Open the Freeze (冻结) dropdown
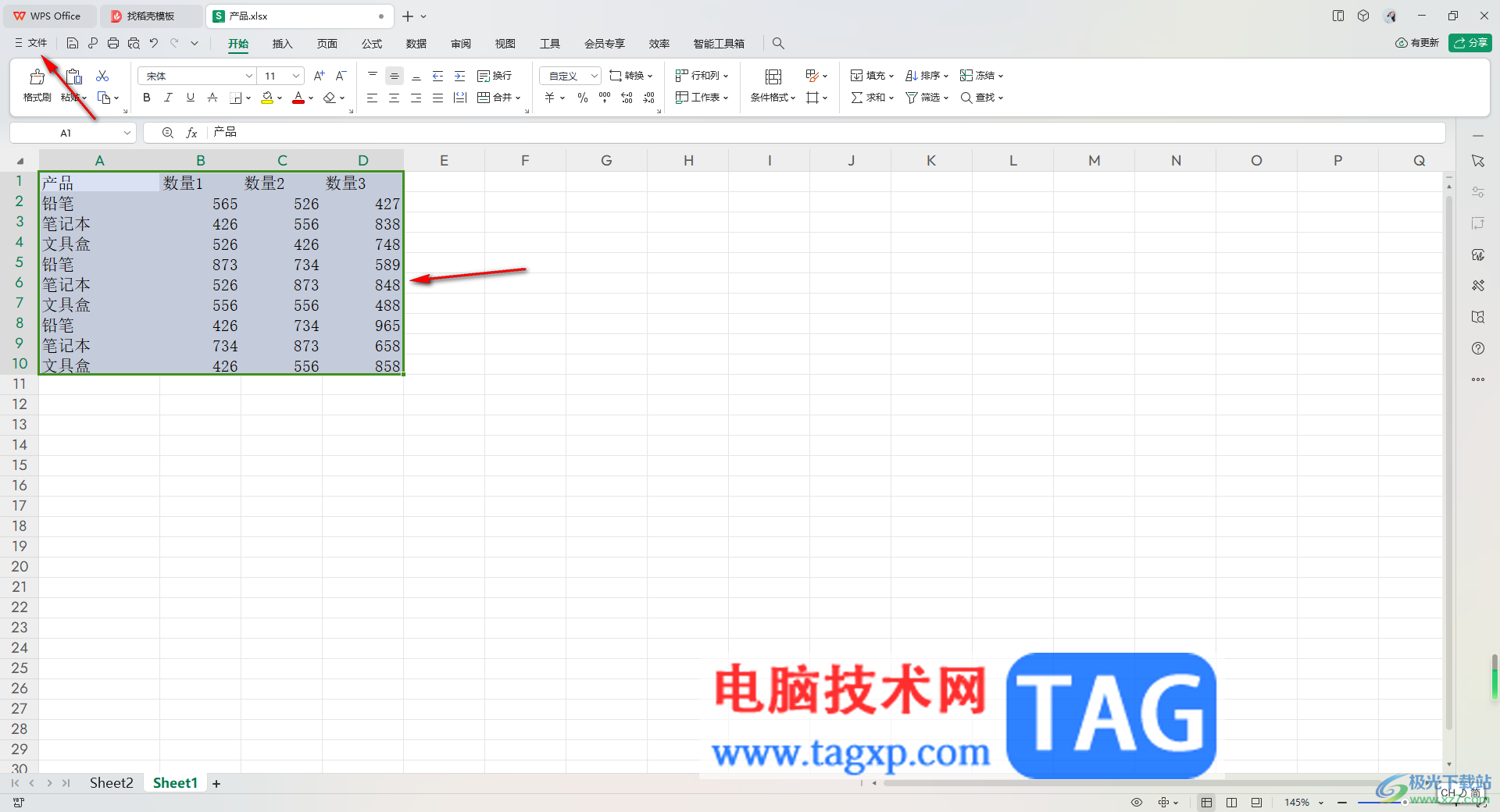Screen dimensions: 1500x812 [x=981, y=76]
